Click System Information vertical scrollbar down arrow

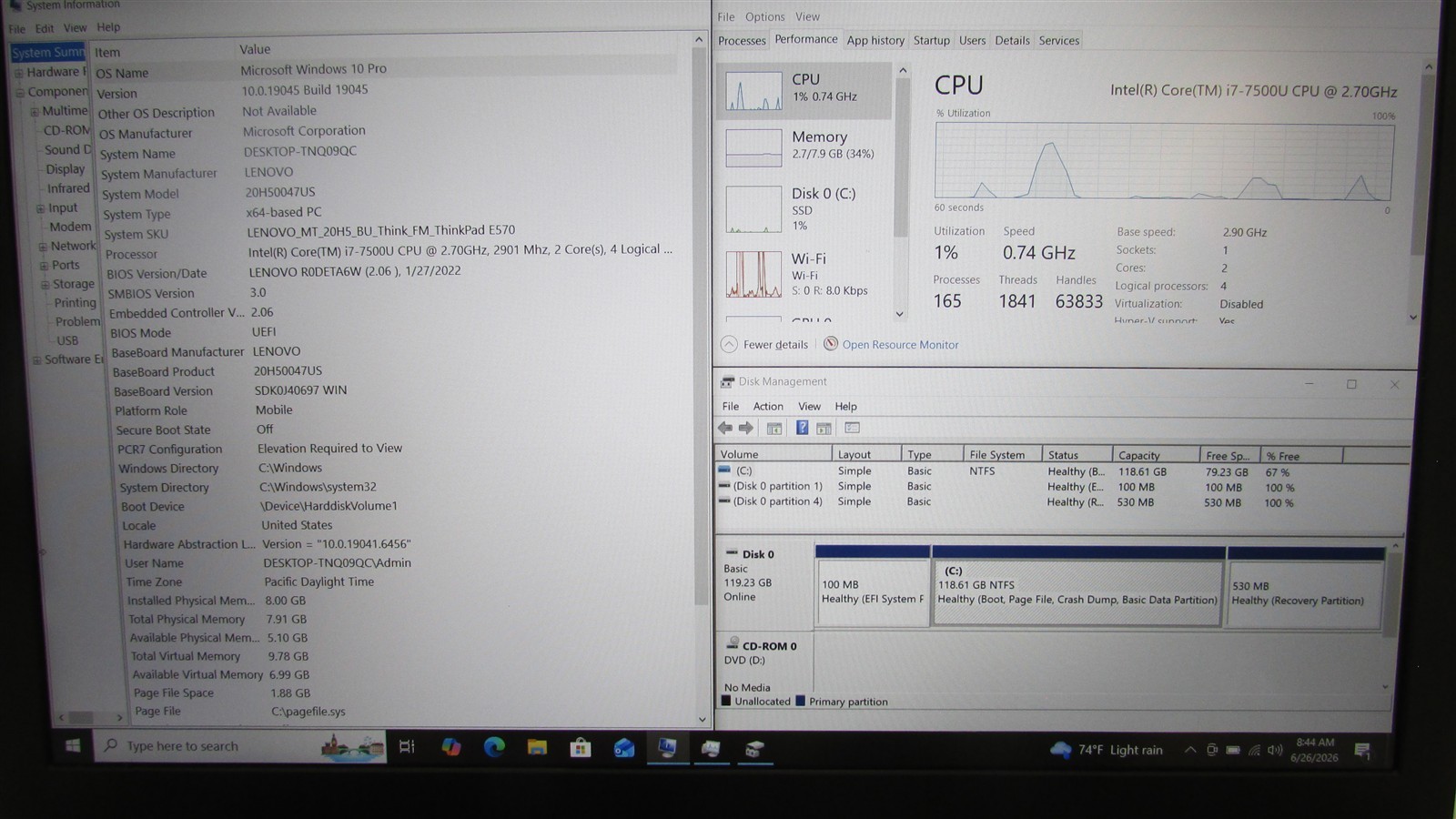[x=701, y=719]
